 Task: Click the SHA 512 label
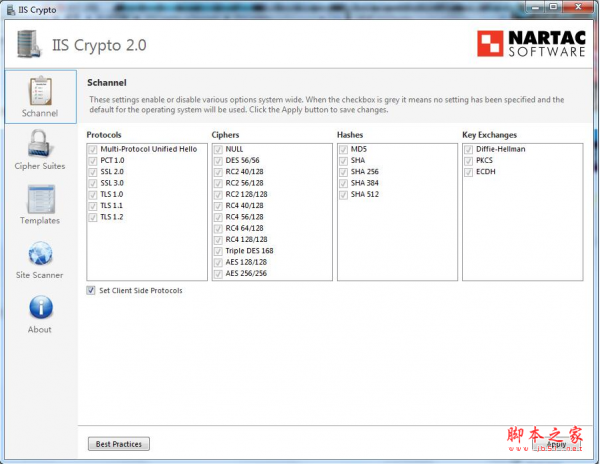(365, 194)
